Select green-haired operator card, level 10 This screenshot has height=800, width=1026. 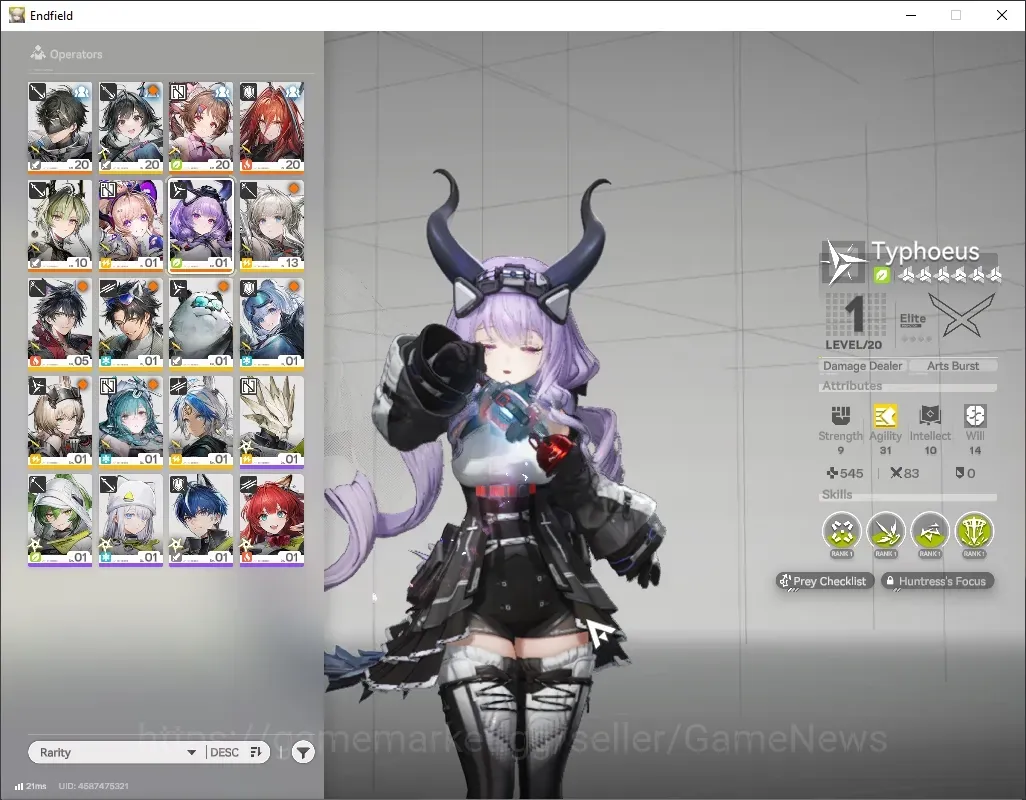pyautogui.click(x=60, y=225)
